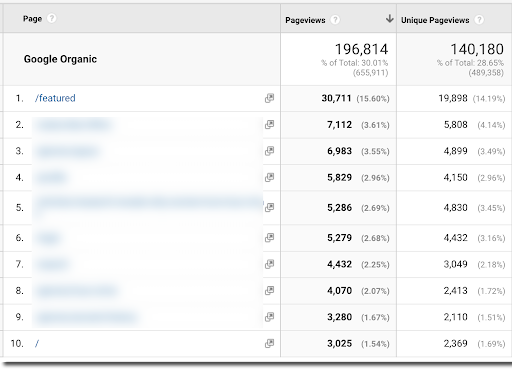Click the sort descending arrow in Pageviews column
The width and height of the screenshot is (512, 369).
pyautogui.click(x=389, y=19)
